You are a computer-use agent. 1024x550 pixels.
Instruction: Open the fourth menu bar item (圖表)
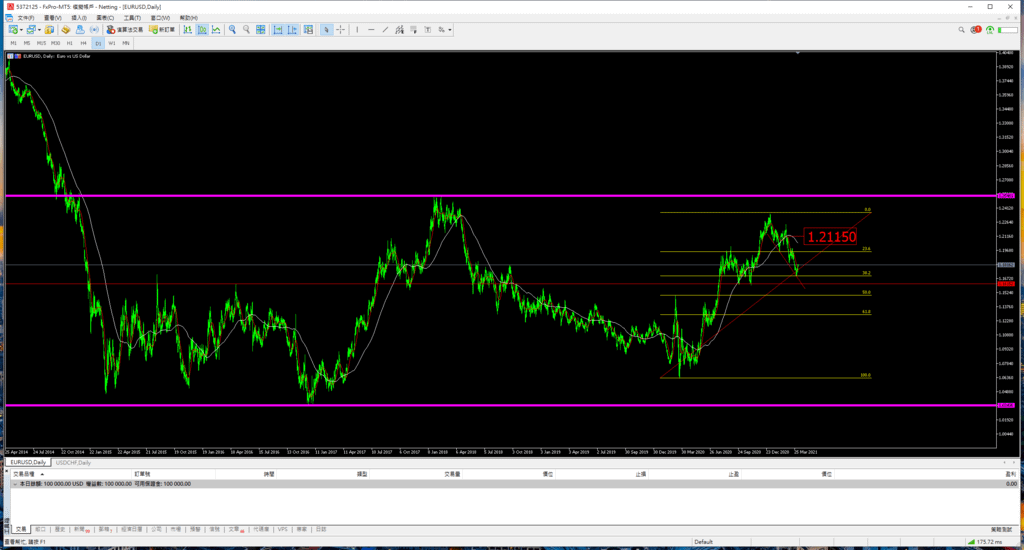coord(104,18)
